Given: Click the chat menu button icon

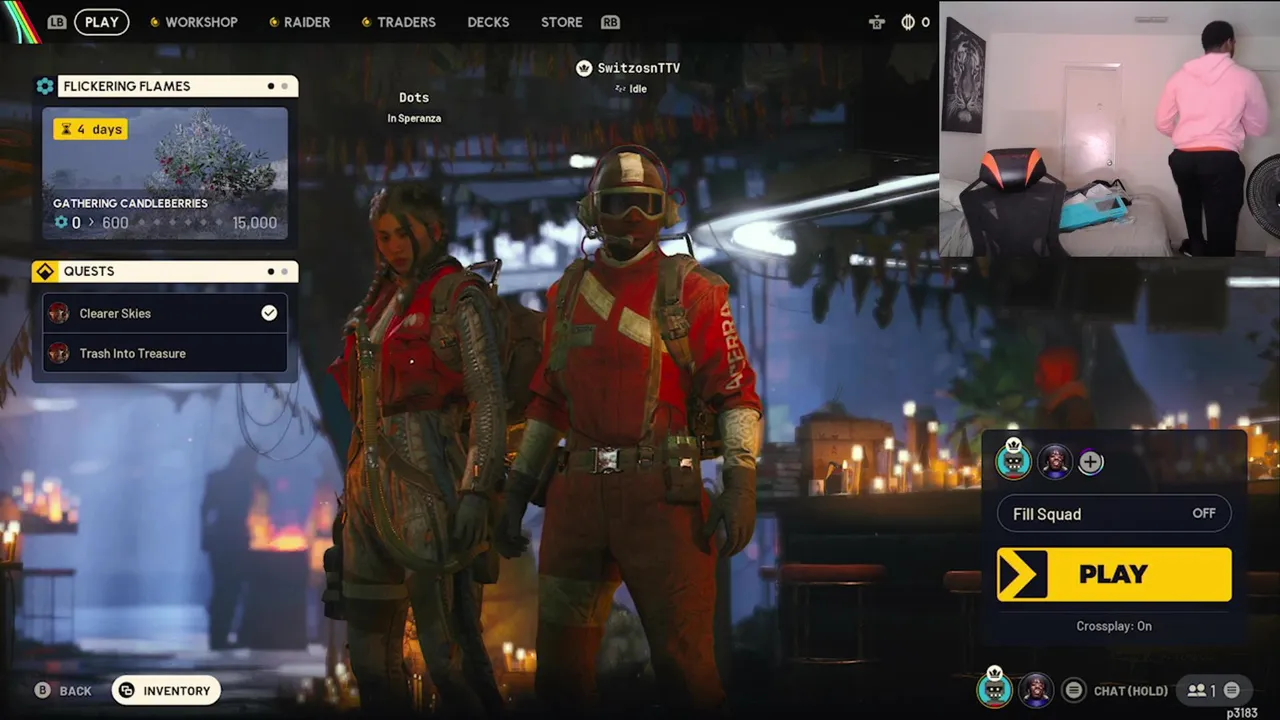Looking at the screenshot, I should click(x=1073, y=690).
